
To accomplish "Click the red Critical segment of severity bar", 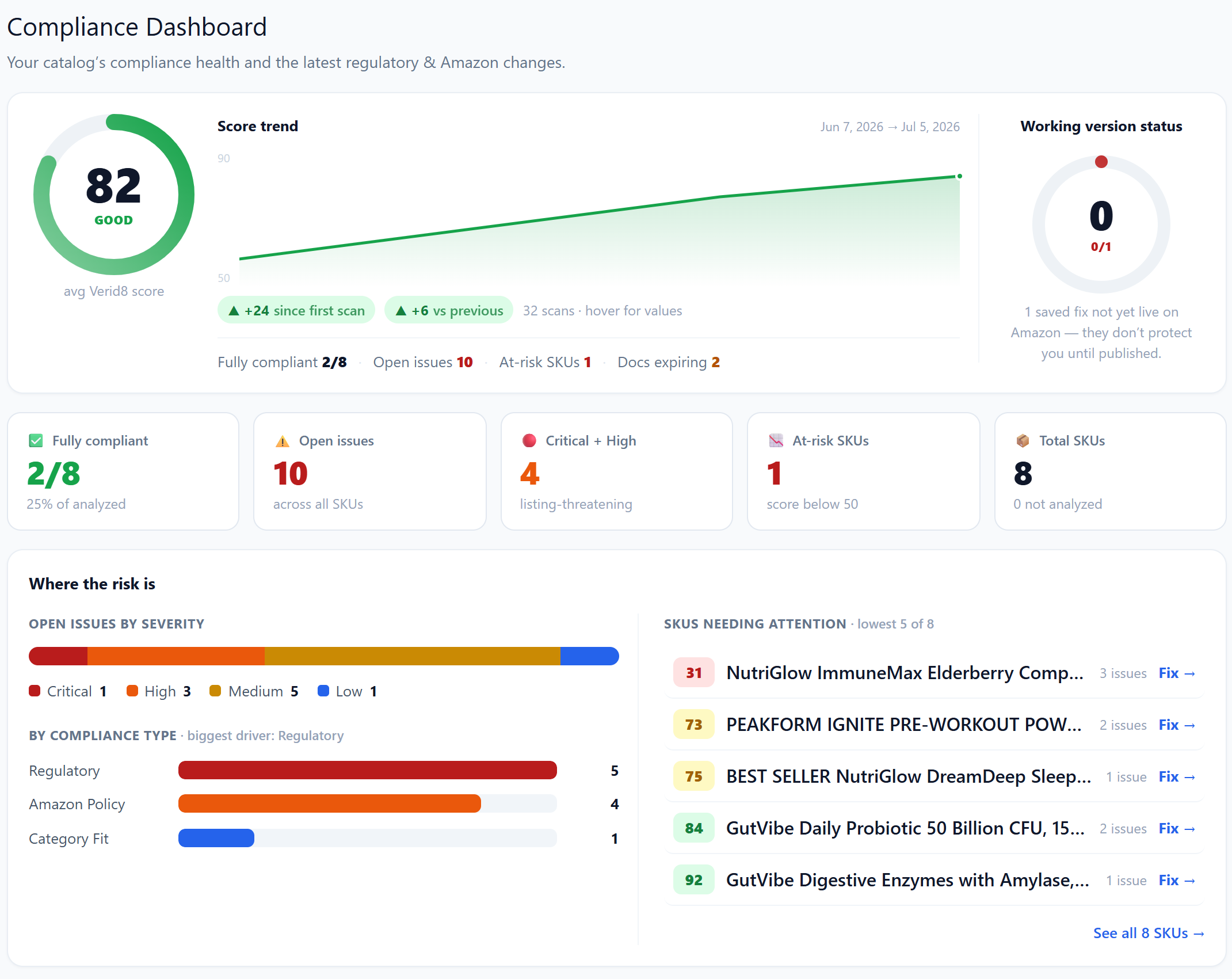I will (x=58, y=656).
